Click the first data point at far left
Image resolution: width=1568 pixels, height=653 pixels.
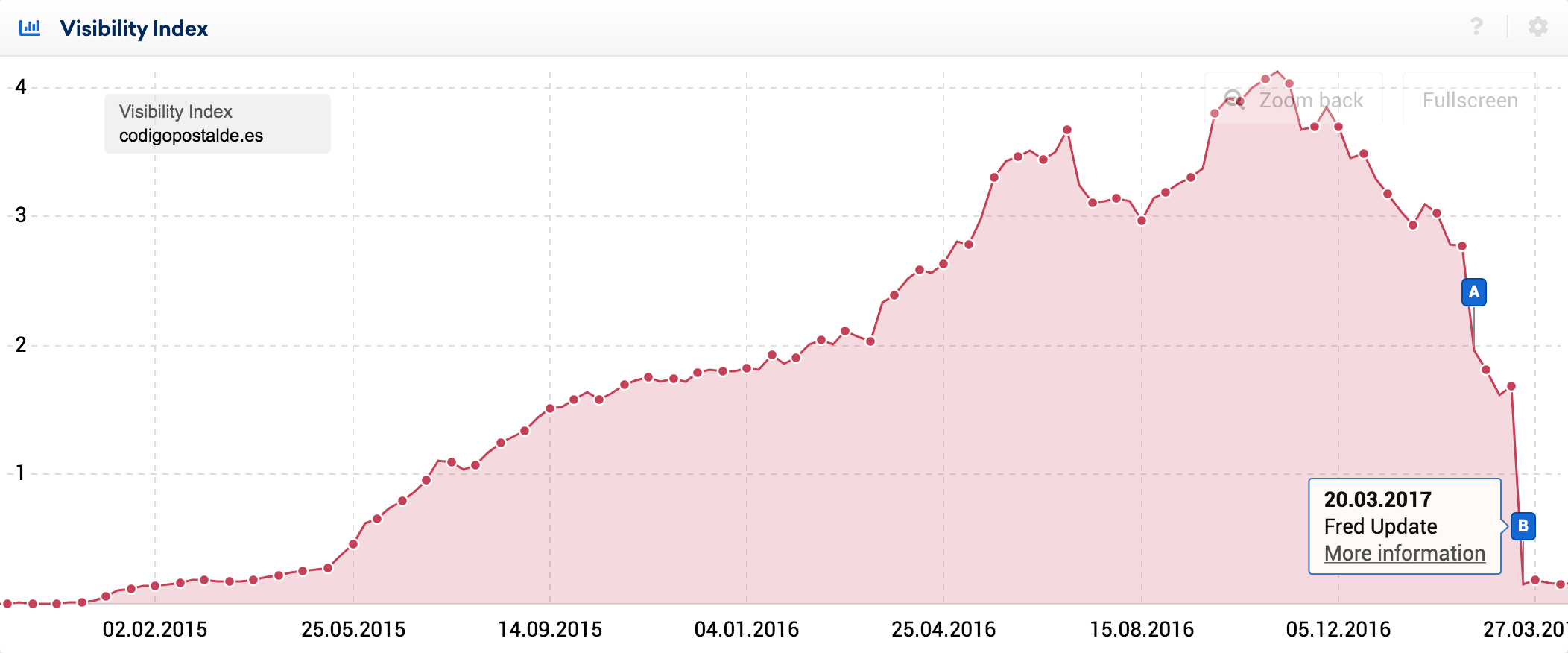[7, 603]
